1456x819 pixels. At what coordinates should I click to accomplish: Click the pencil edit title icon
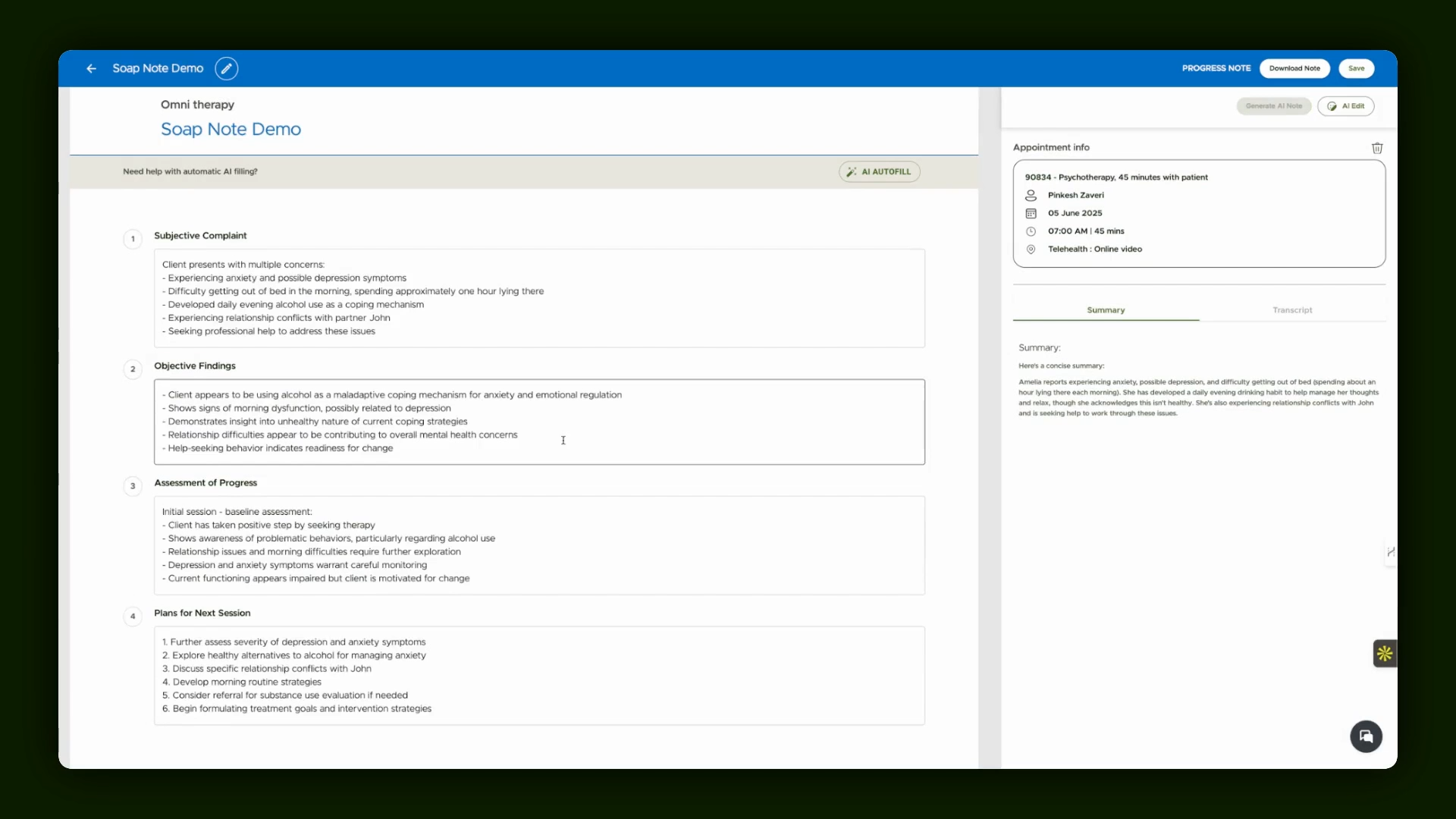226,68
